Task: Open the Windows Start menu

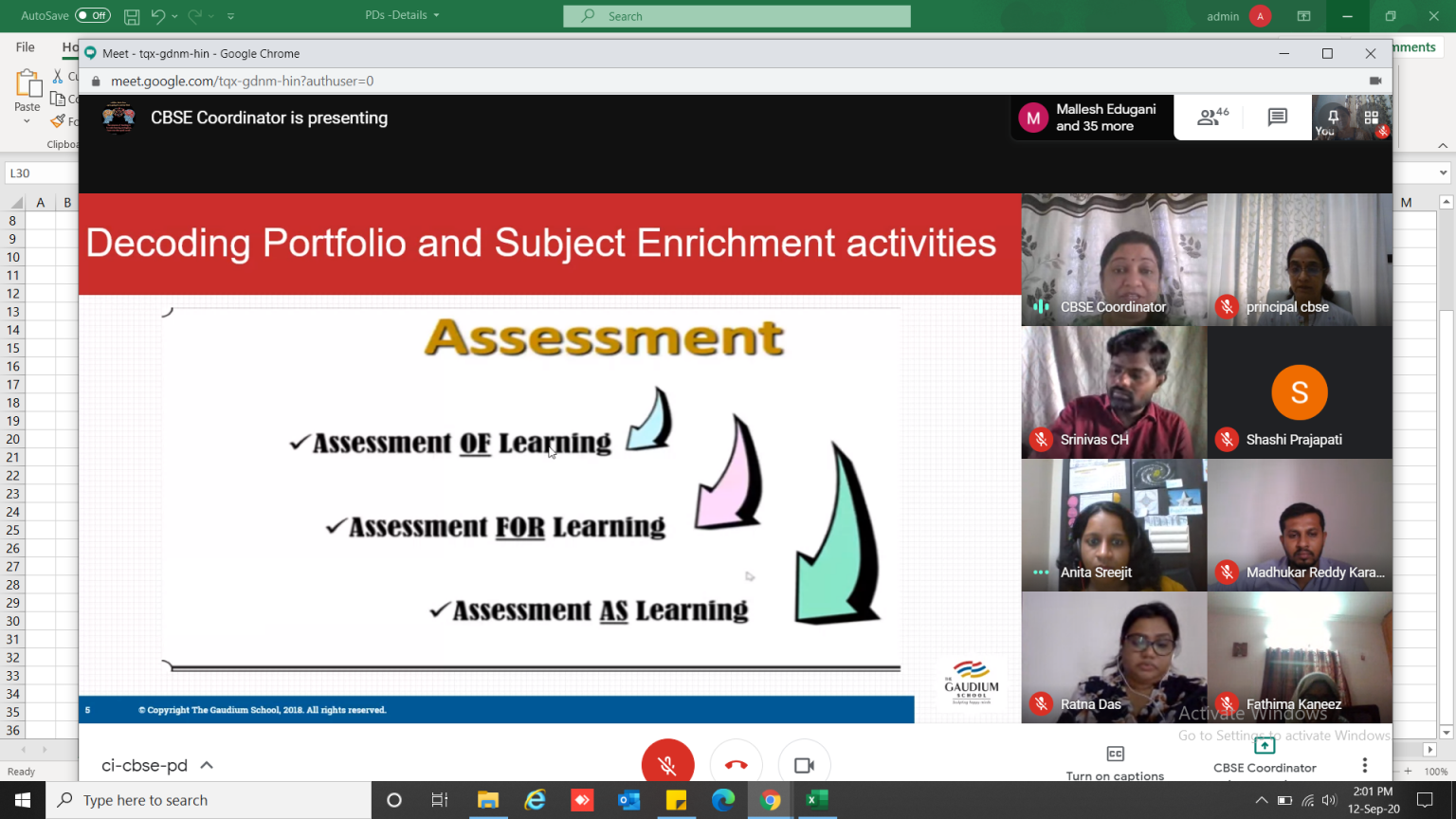Action: 23,800
